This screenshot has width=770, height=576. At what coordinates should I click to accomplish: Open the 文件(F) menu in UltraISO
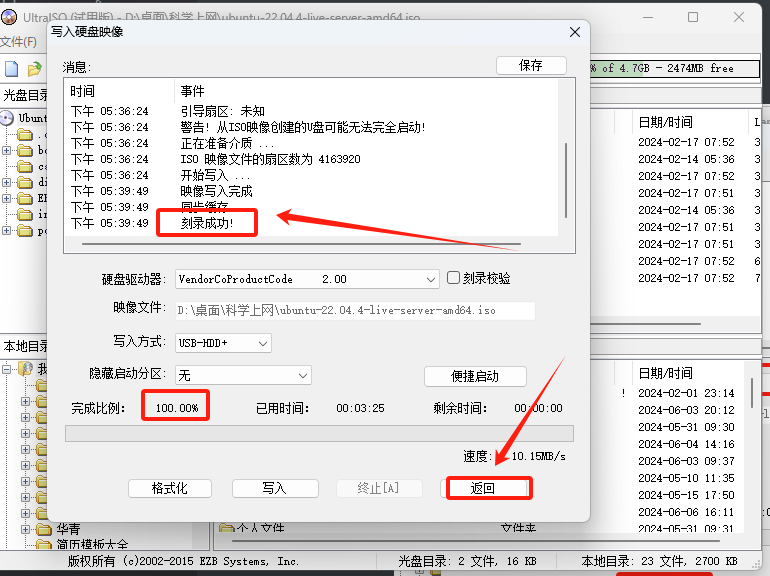(x=19, y=42)
